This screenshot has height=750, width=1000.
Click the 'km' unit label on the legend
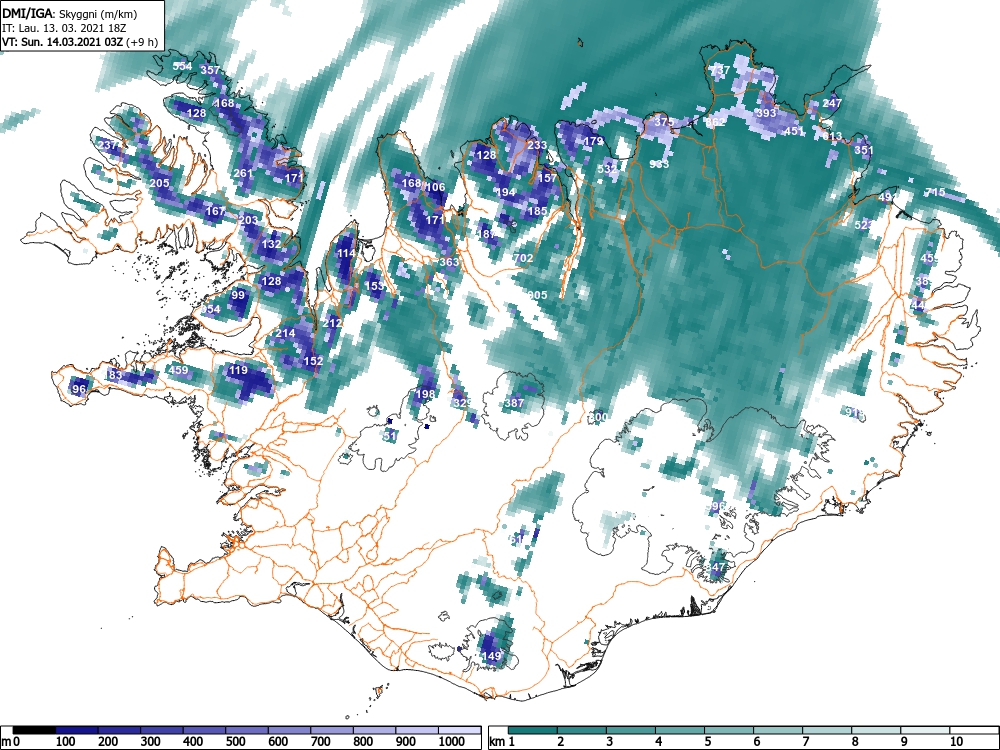[497, 742]
